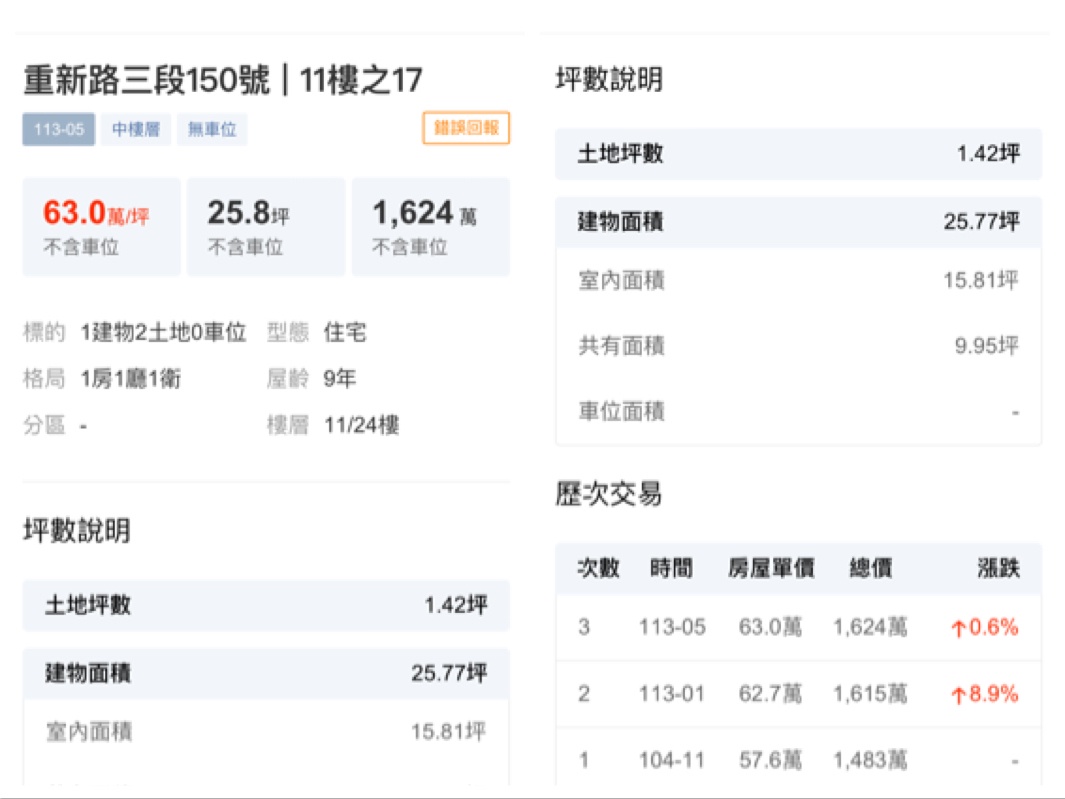The width and height of the screenshot is (1065, 799).
Task: Click the 漲跌 column header
Action: (997, 569)
